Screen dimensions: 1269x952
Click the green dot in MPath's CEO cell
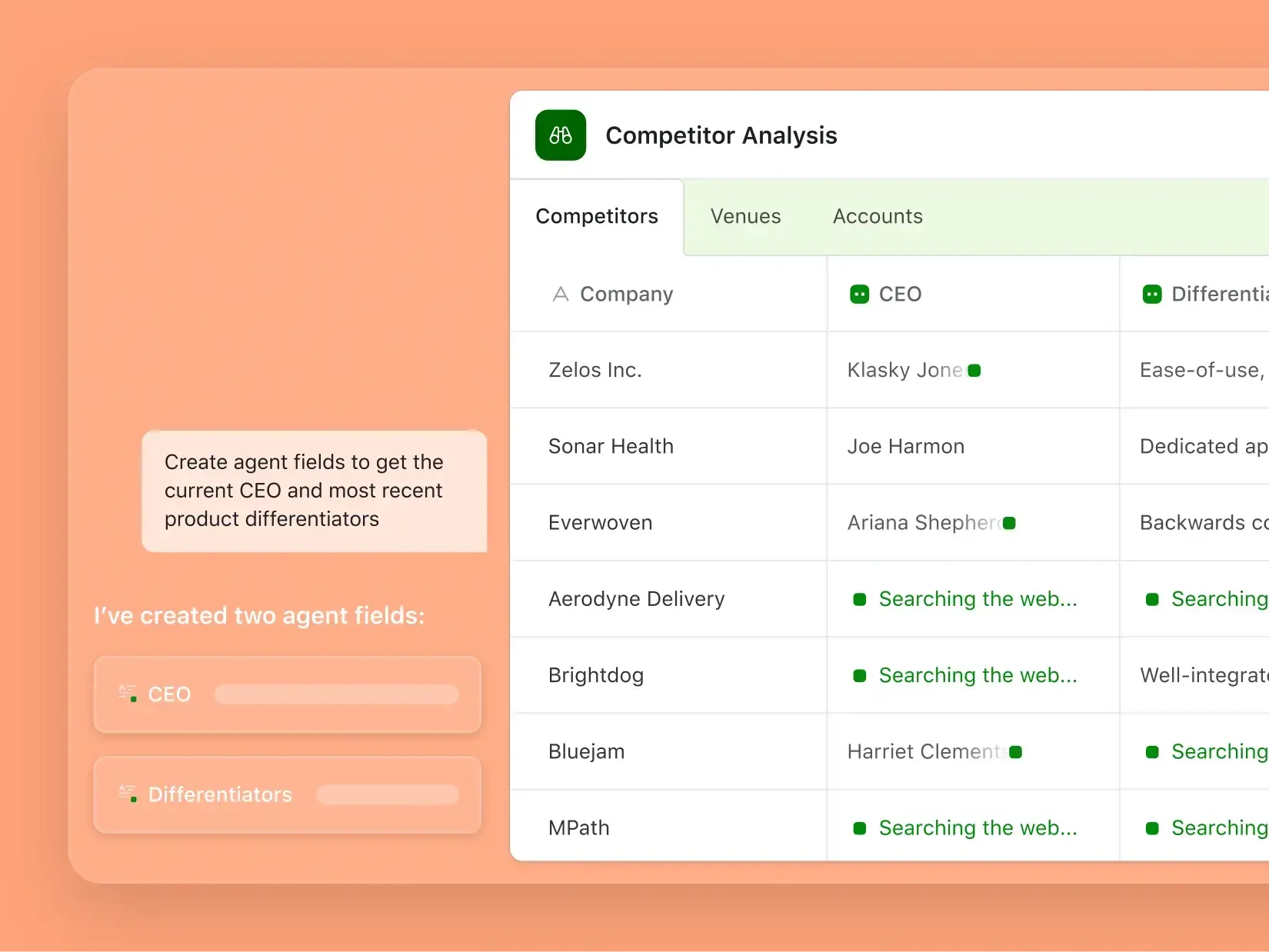point(860,827)
